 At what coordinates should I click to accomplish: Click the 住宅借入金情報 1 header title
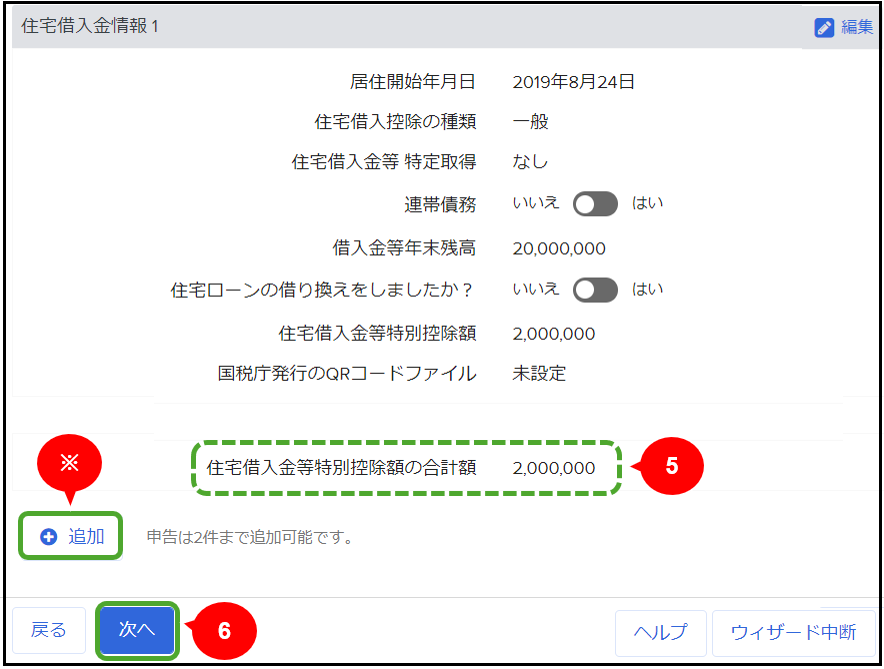click(x=90, y=26)
